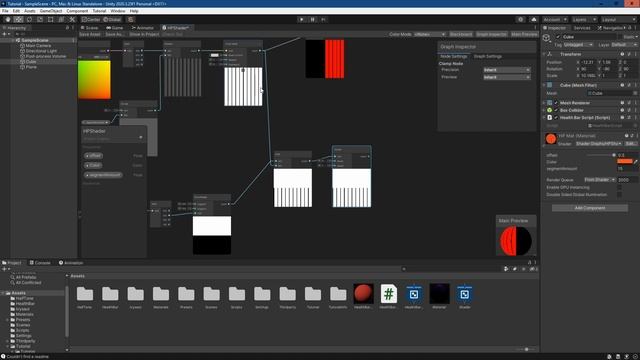Image resolution: width=640 pixels, height=360 pixels.
Task: Select the Scale tool in toolbar
Action: 40,19
